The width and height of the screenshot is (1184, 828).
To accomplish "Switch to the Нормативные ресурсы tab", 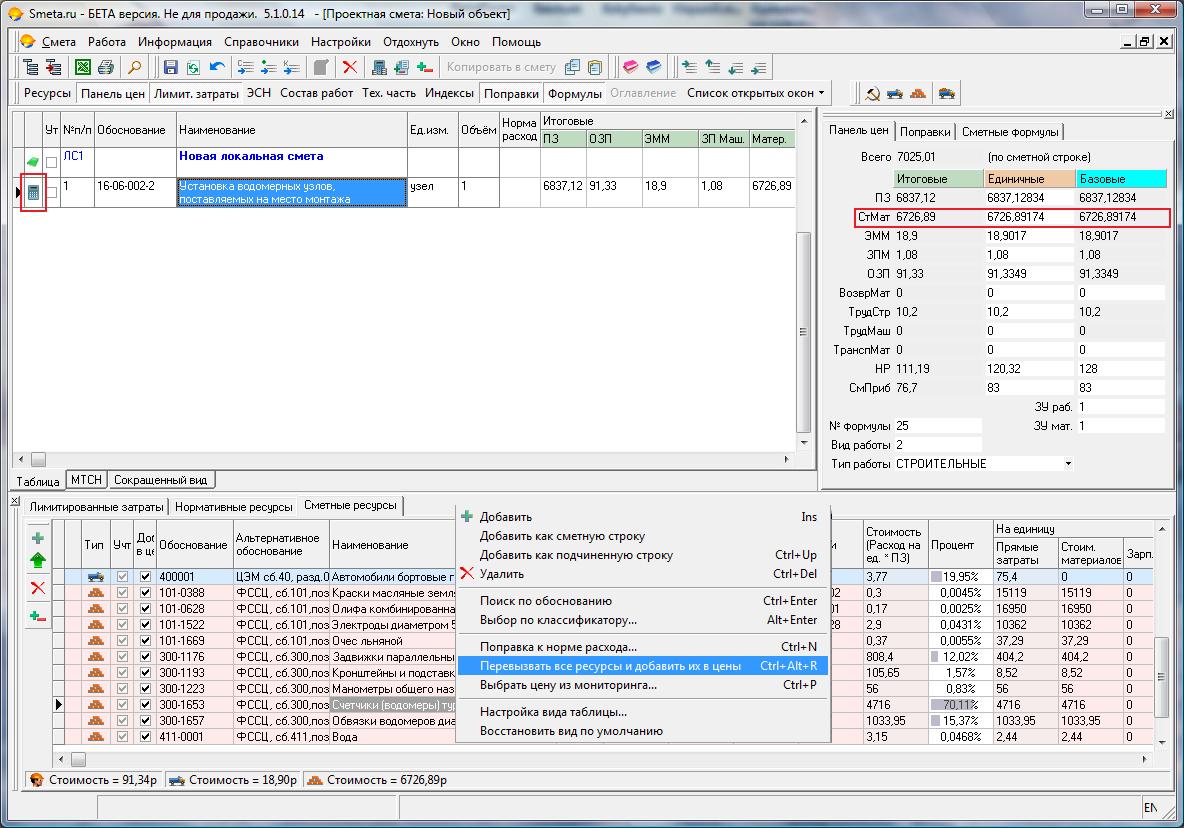I will point(235,507).
